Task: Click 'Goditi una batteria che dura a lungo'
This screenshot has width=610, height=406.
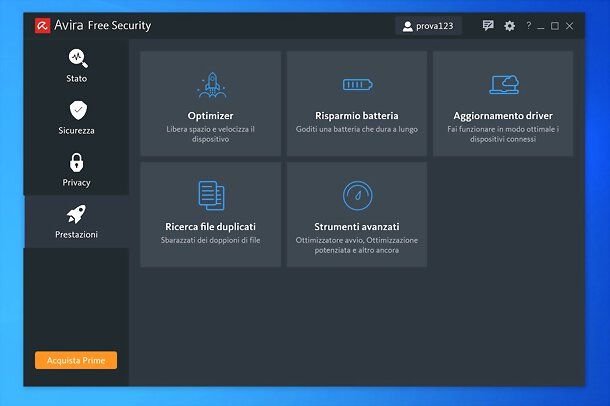Action: click(x=357, y=129)
